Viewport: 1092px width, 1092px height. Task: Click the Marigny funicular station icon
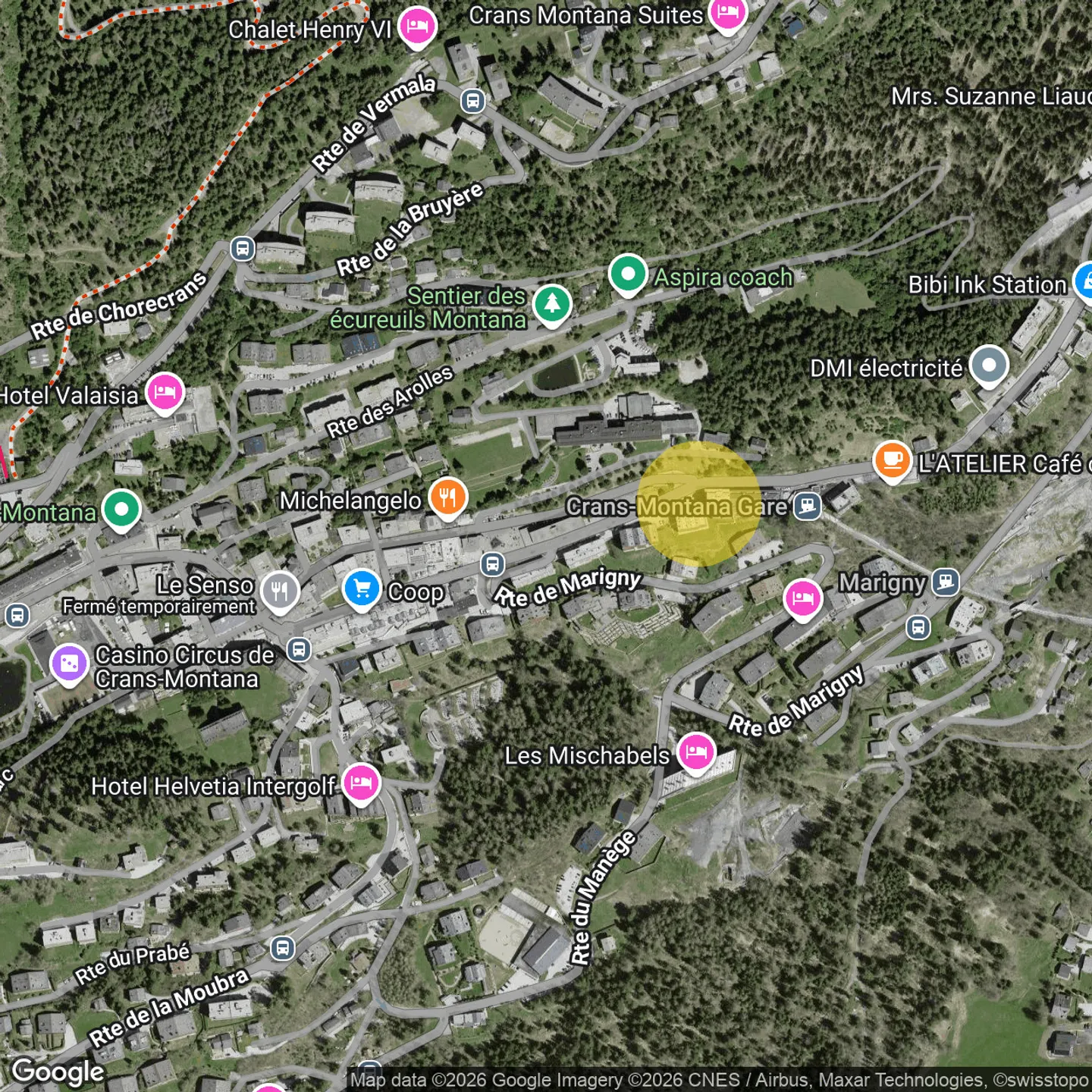point(946,582)
